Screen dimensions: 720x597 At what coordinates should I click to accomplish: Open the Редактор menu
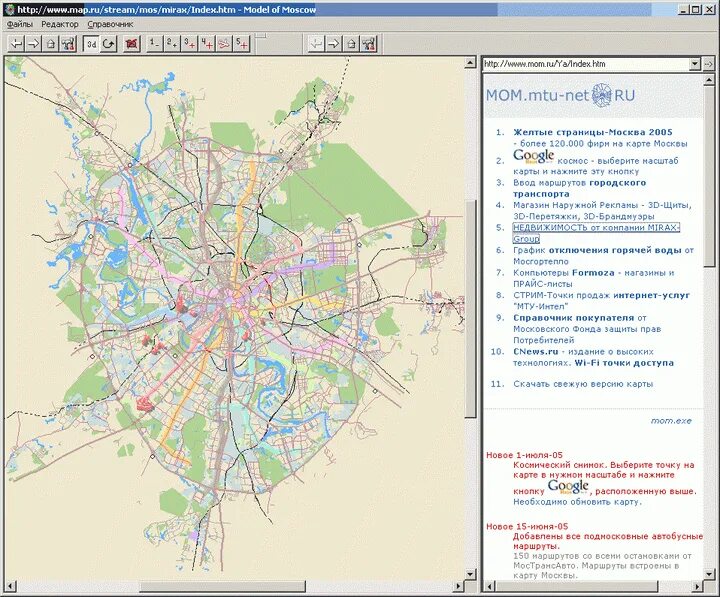(60, 24)
